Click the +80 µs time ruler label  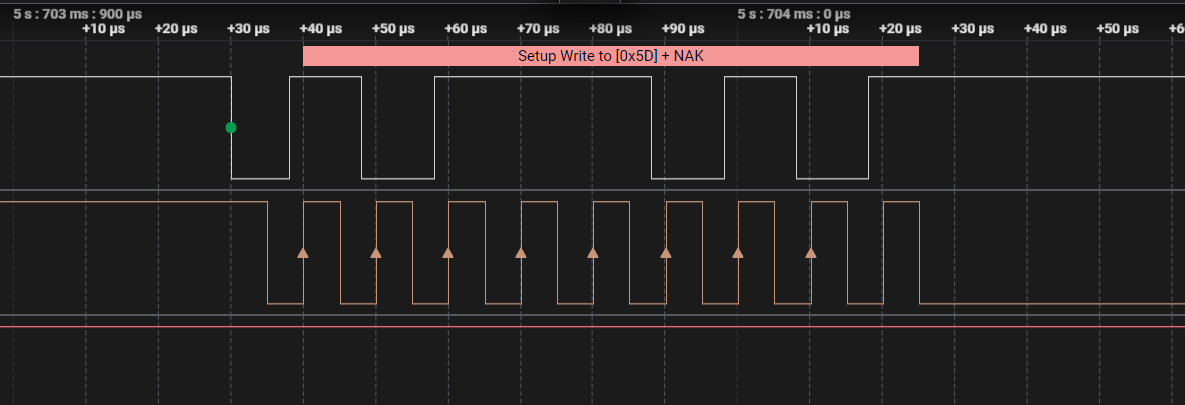[610, 29]
